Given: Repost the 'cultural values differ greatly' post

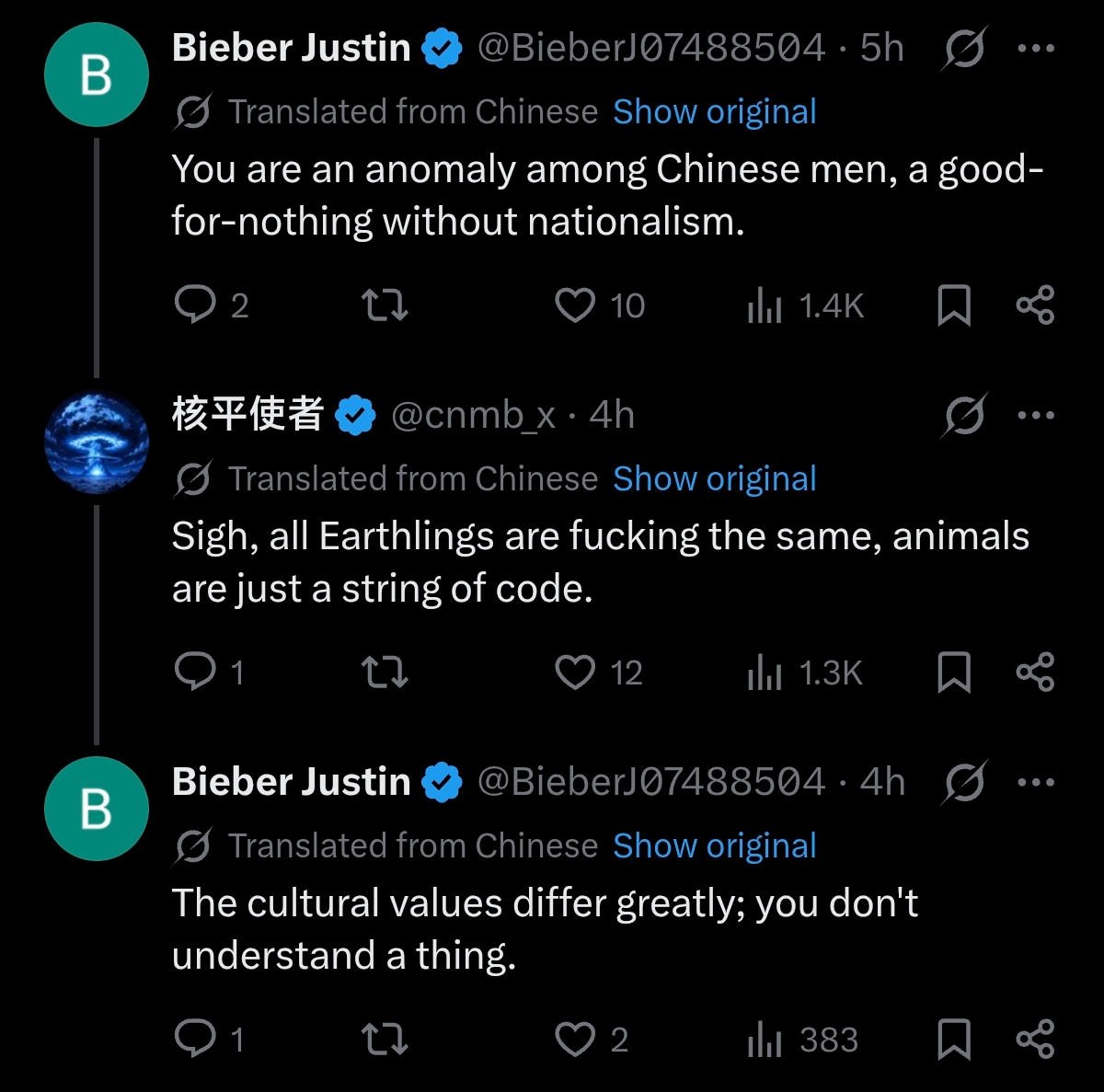Looking at the screenshot, I should (385, 1040).
